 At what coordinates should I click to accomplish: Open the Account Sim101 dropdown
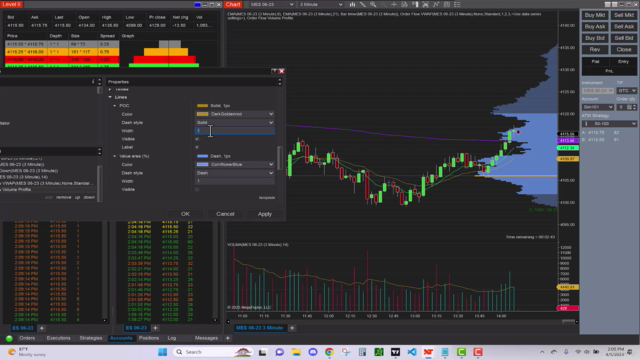(598, 107)
